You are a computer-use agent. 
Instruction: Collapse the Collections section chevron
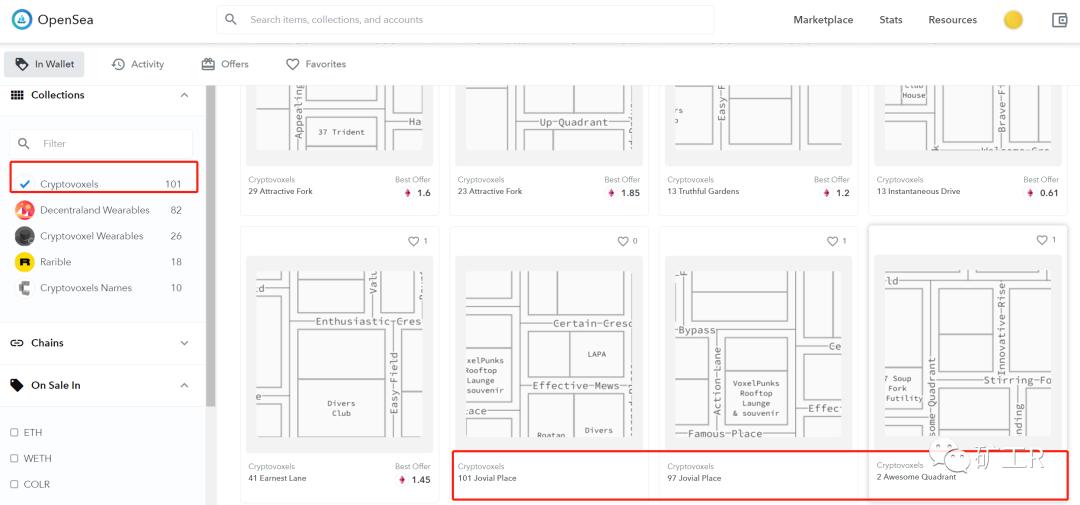point(184,95)
